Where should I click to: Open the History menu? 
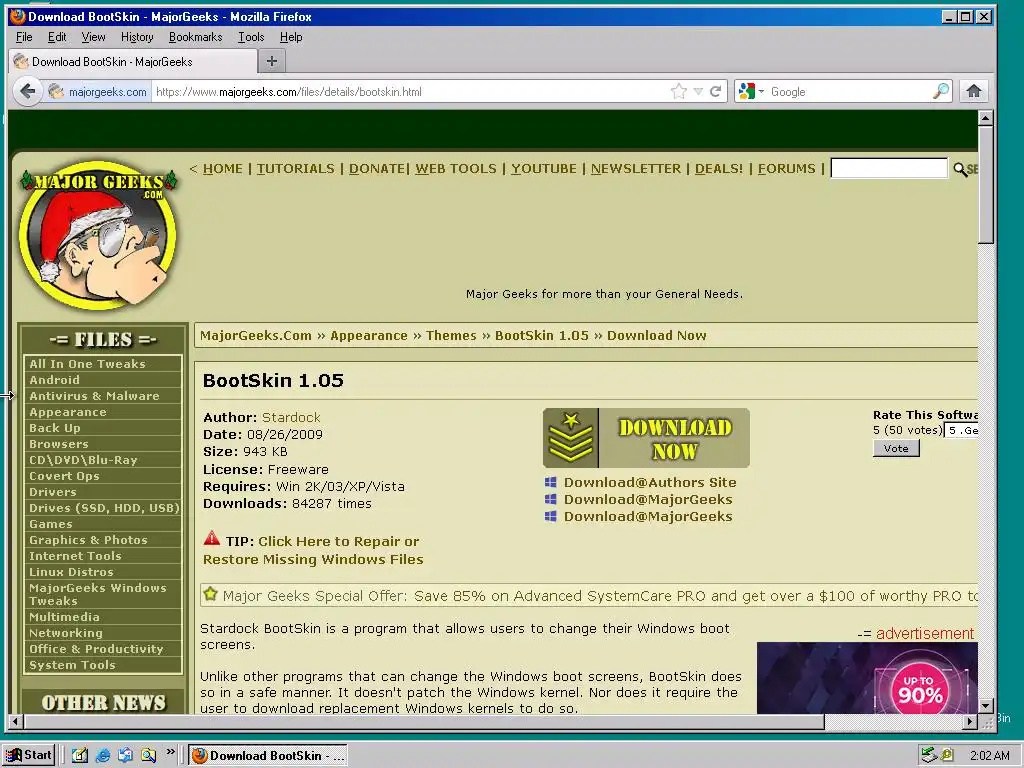[137, 37]
